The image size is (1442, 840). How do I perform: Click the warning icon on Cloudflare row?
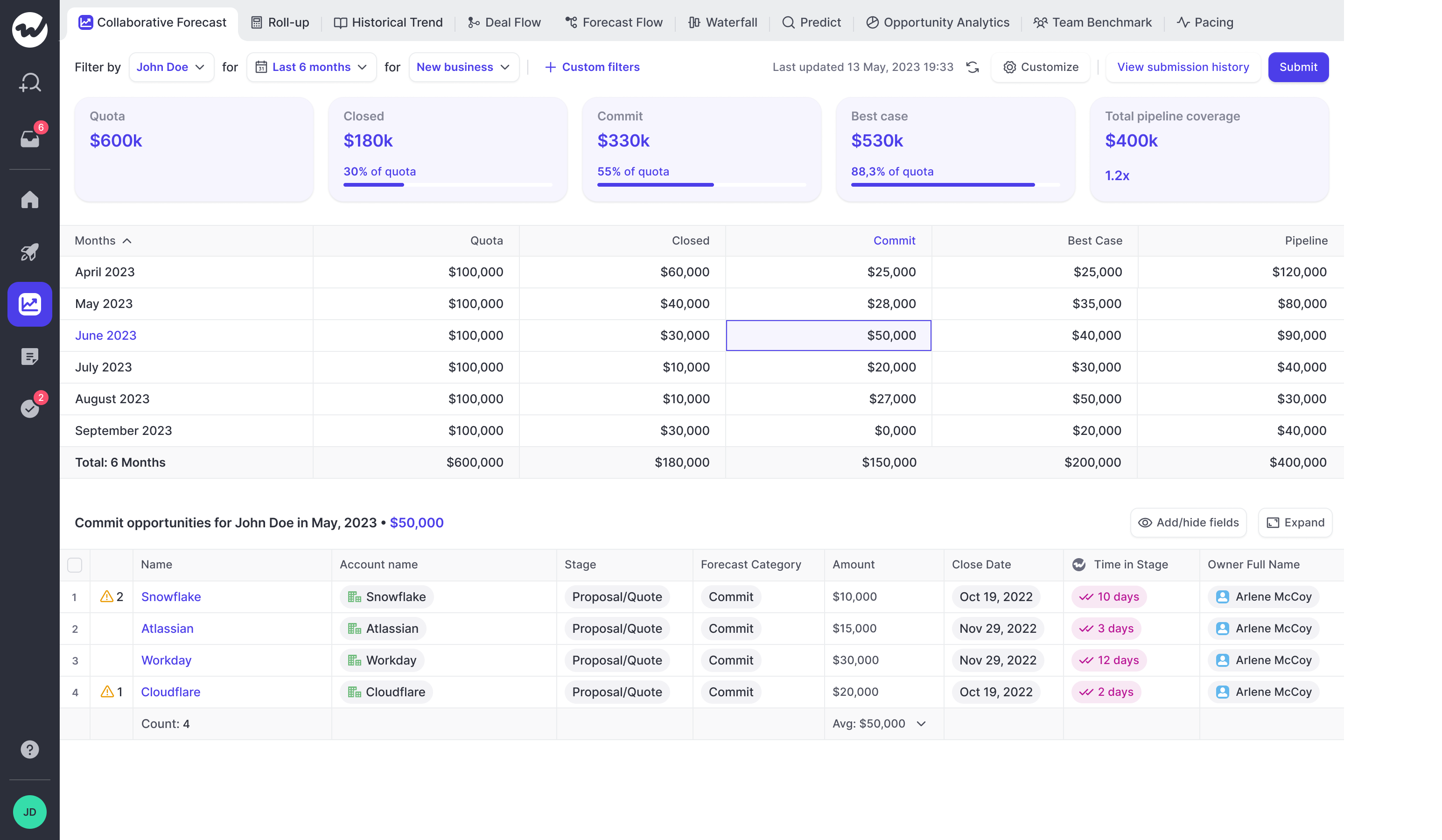[x=106, y=691]
